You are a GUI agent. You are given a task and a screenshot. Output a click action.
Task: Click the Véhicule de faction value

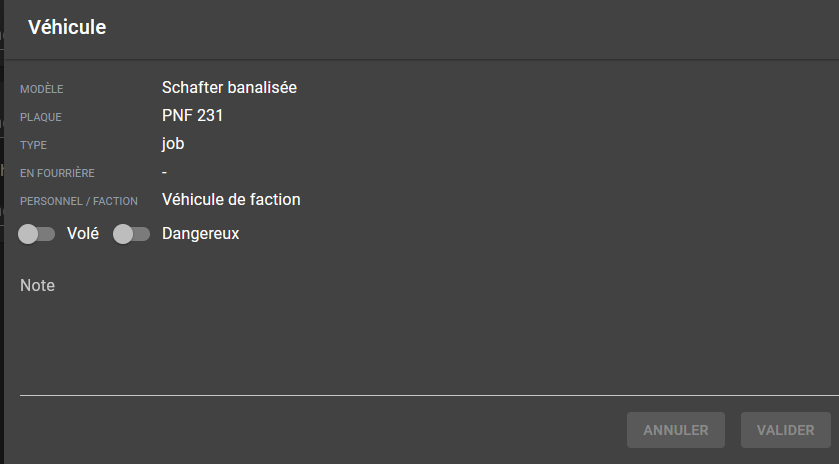[231, 200]
